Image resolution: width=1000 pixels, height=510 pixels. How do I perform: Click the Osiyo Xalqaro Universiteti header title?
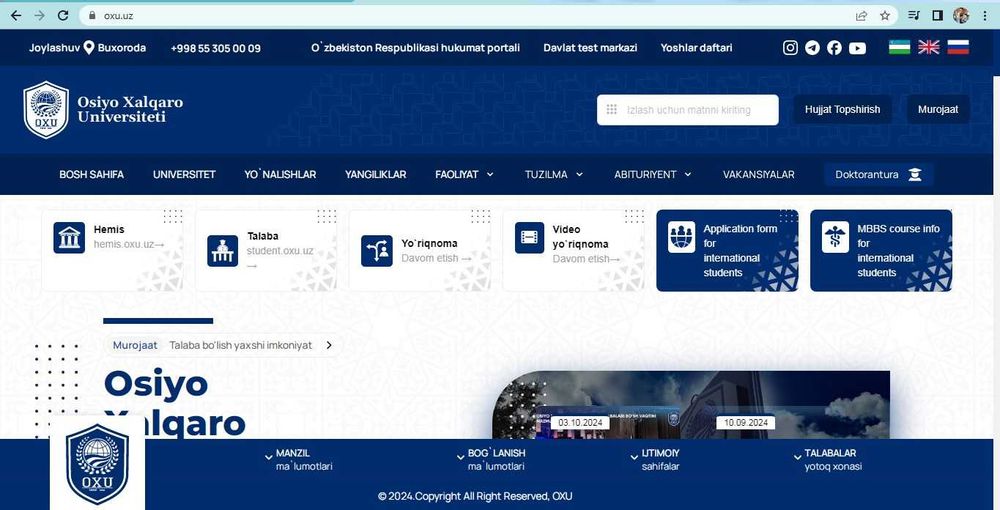click(x=129, y=110)
